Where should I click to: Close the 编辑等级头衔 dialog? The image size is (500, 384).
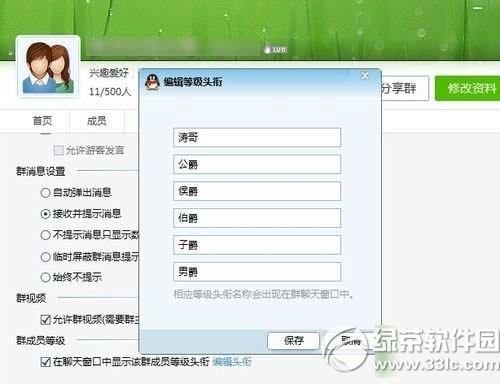pos(365,76)
